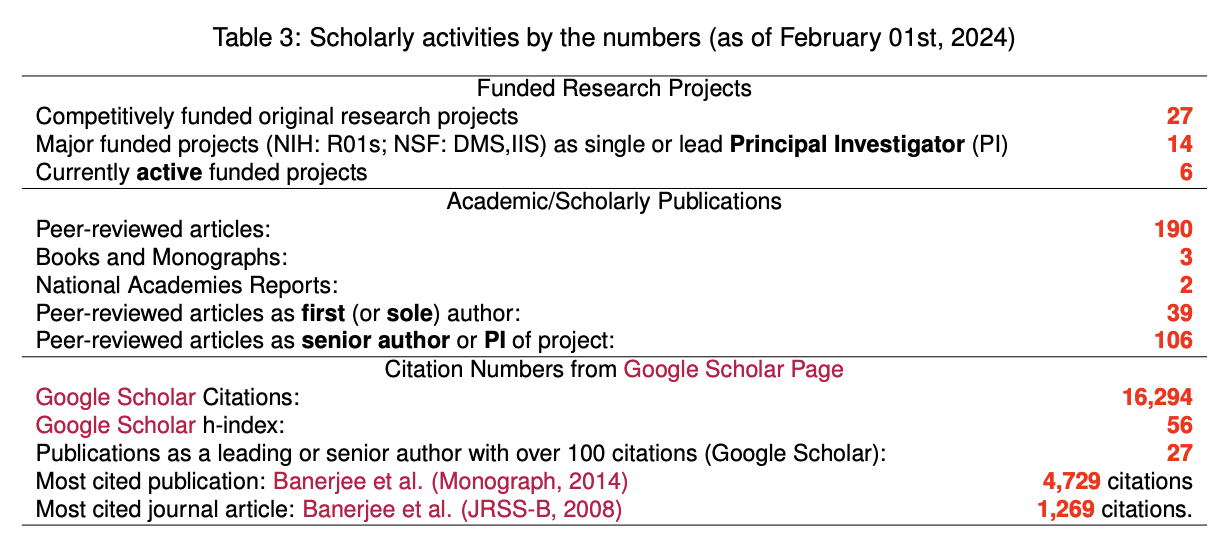Click the peer-reviewed articles count 190
The width and height of the screenshot is (1232, 549).
(1174, 229)
